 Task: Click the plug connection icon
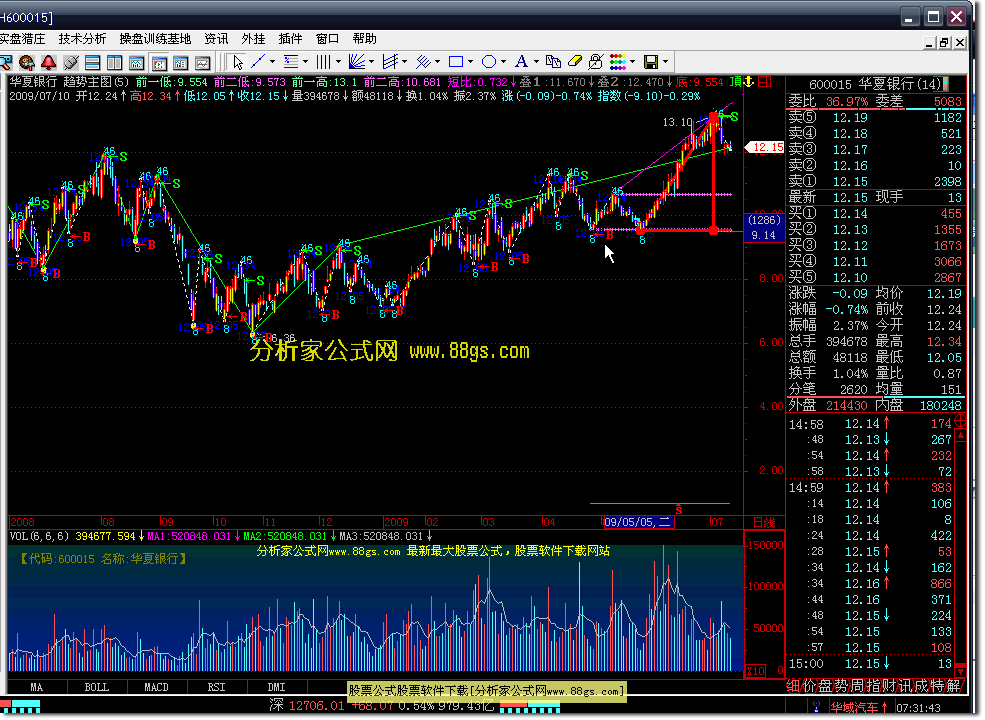(70, 62)
